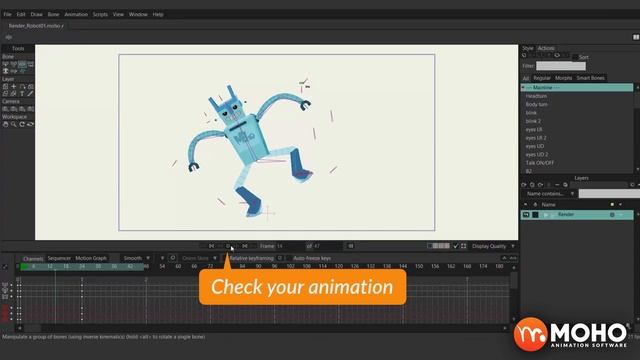Screen dimensions: 640x360
Task: Open the Animation menu
Action: [76, 14]
